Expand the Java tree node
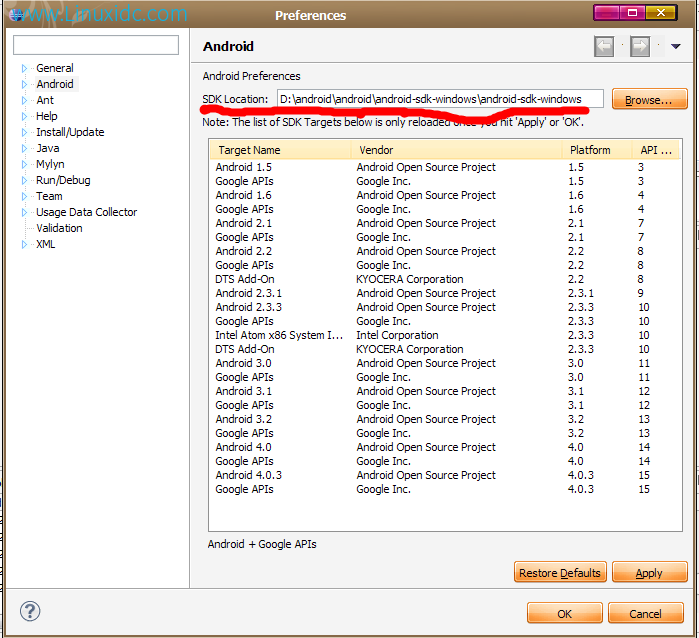 [x=24, y=148]
